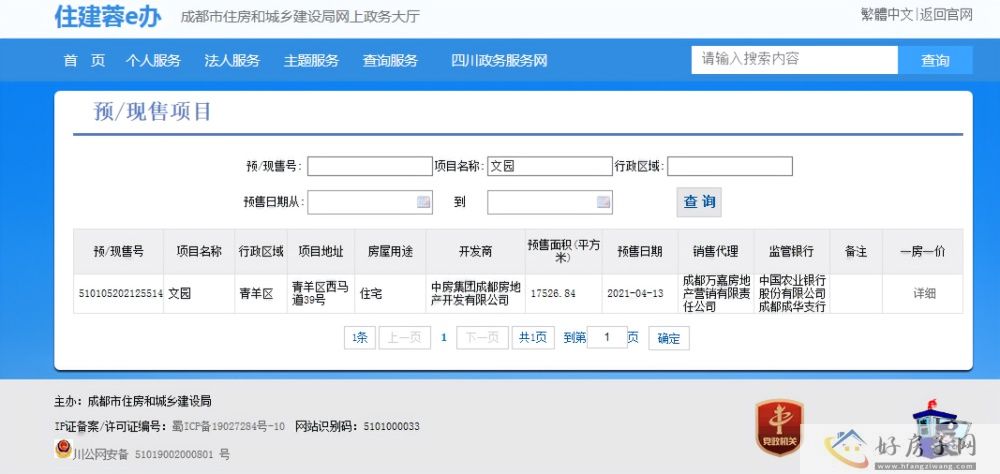Open 查询服务 in the navigation bar
Viewport: 1000px width, 474px height.
390,60
